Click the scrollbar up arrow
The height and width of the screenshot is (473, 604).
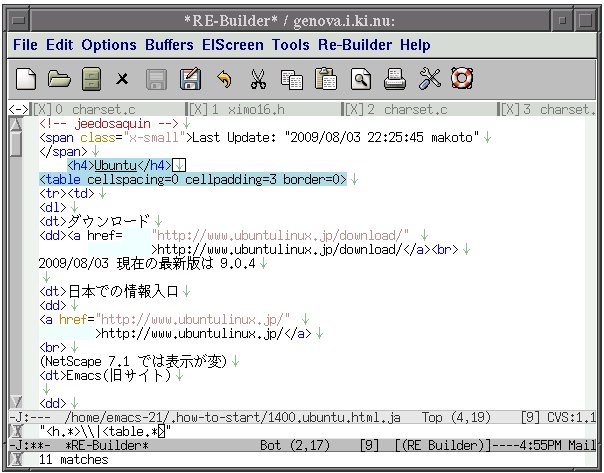pyautogui.click(x=16, y=124)
